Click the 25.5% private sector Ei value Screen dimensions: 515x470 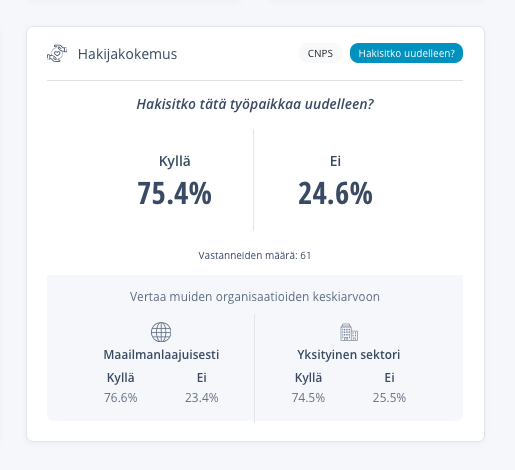coord(389,397)
